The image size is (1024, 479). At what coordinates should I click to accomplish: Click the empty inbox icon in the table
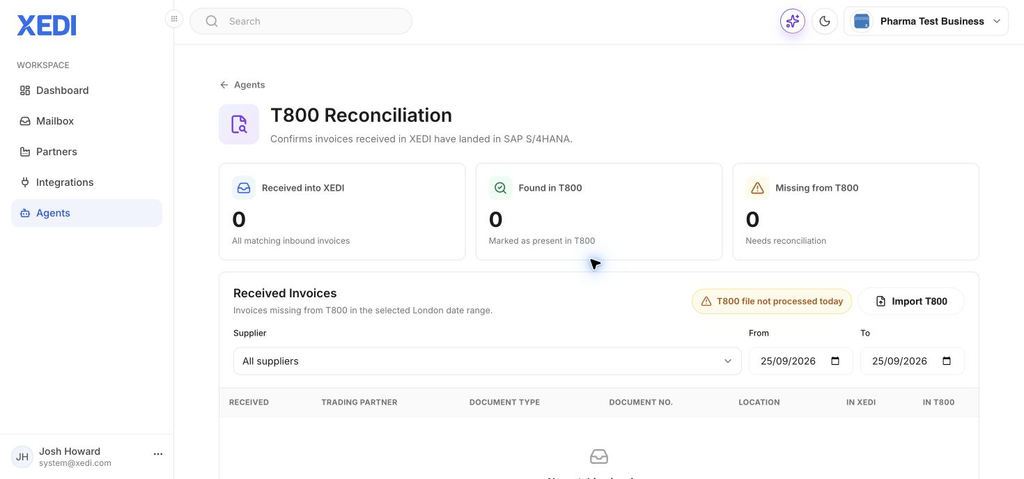pos(599,456)
